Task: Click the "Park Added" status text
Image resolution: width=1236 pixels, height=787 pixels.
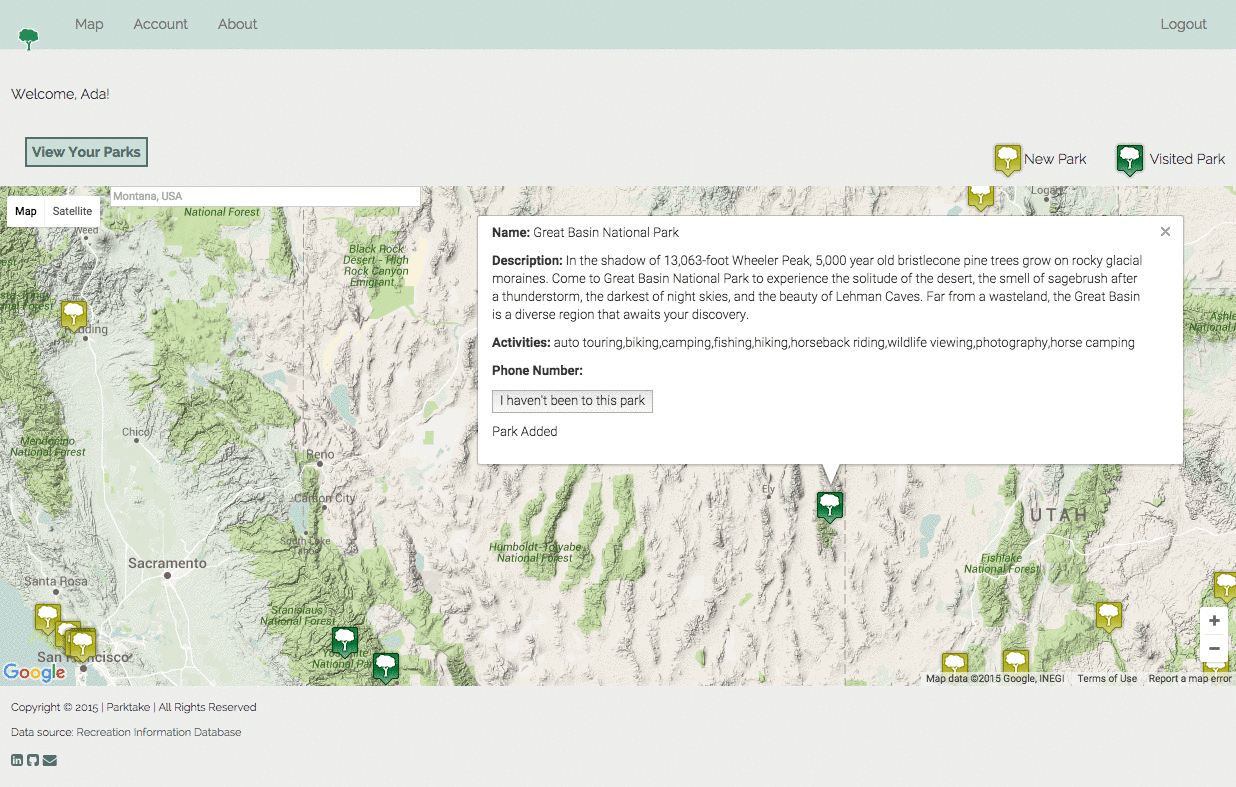Action: coord(525,432)
